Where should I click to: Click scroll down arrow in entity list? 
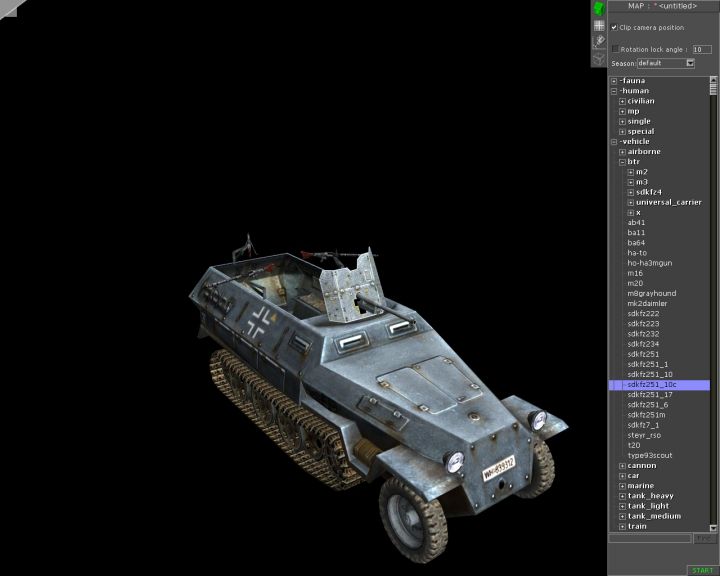(714, 527)
